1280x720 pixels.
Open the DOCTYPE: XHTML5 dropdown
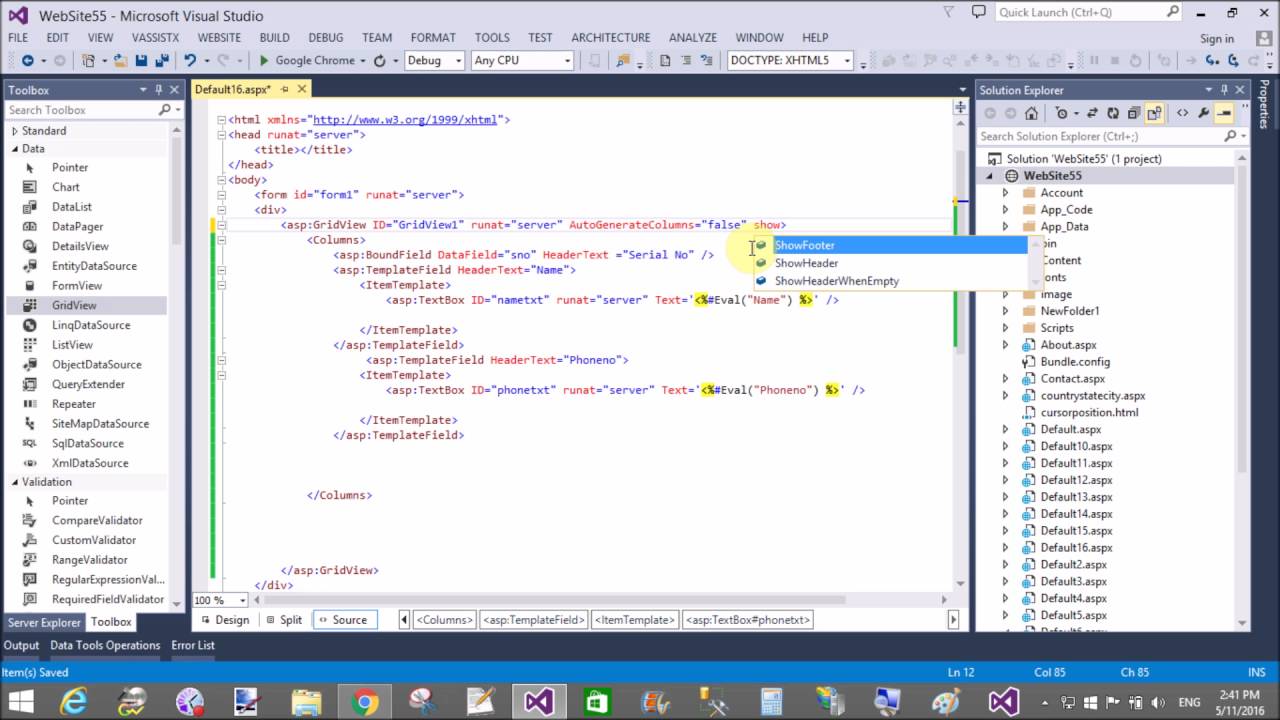(846, 60)
